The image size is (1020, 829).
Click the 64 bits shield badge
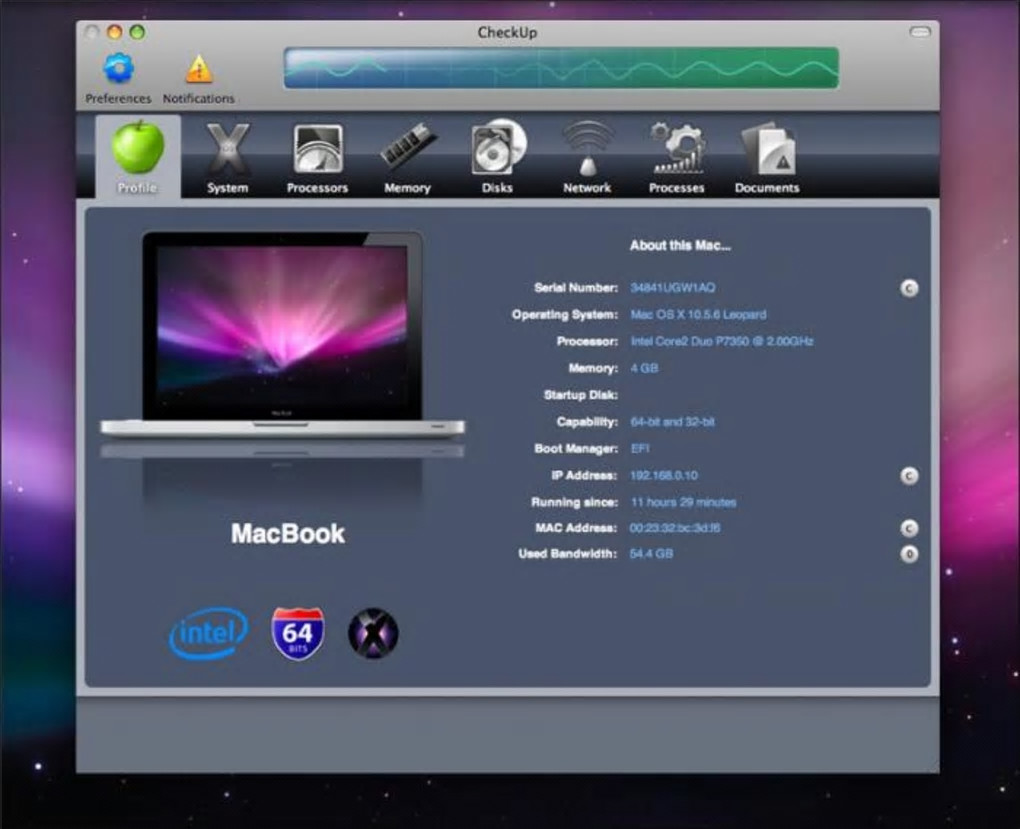pyautogui.click(x=298, y=633)
